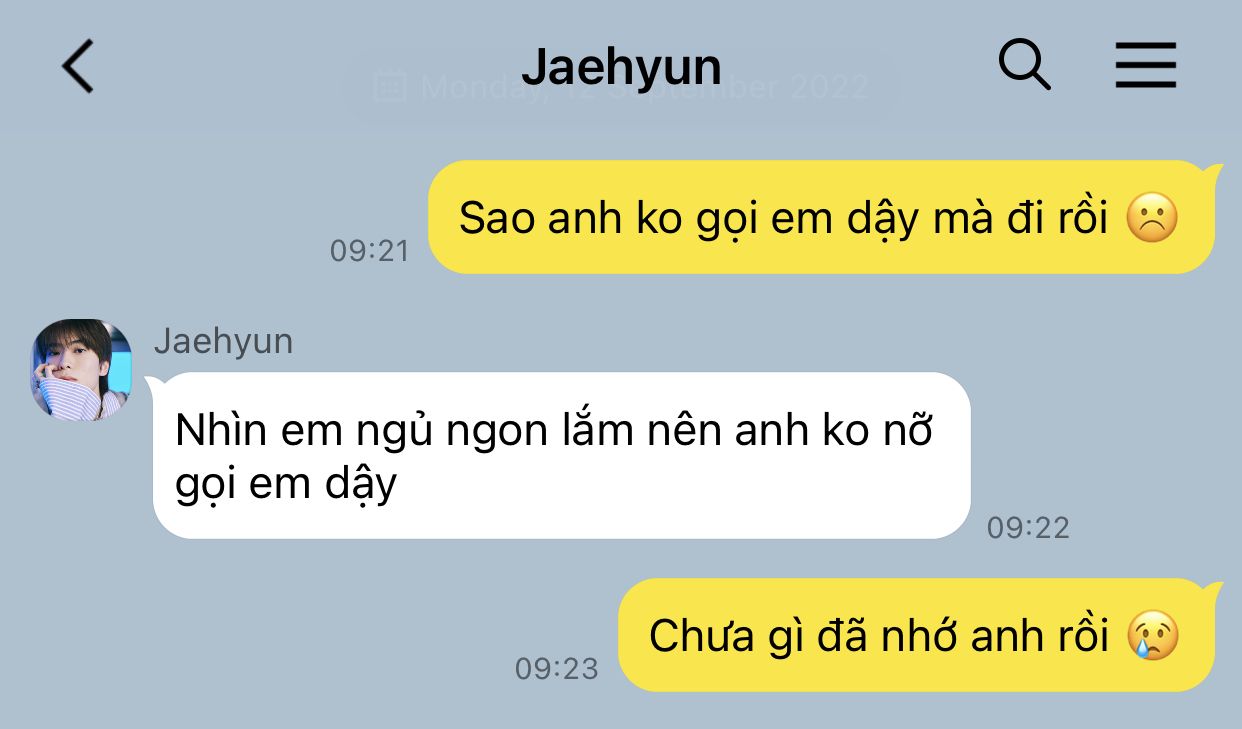The height and width of the screenshot is (729, 1242).
Task: Select the message "Sao anh ko gọi em dậy"
Action: pos(821,217)
